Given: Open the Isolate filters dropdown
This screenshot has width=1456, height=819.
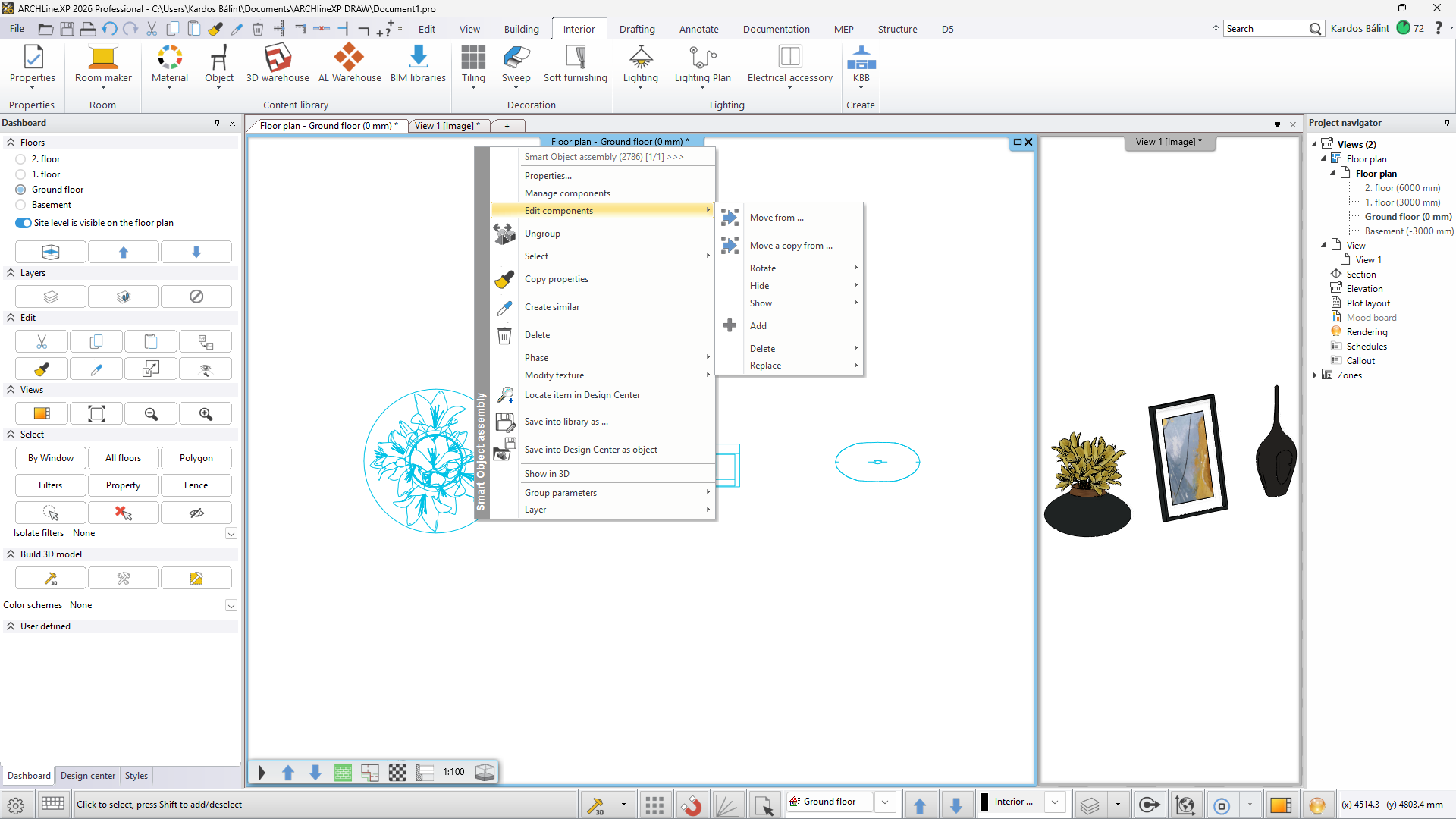Looking at the screenshot, I should coord(231,534).
